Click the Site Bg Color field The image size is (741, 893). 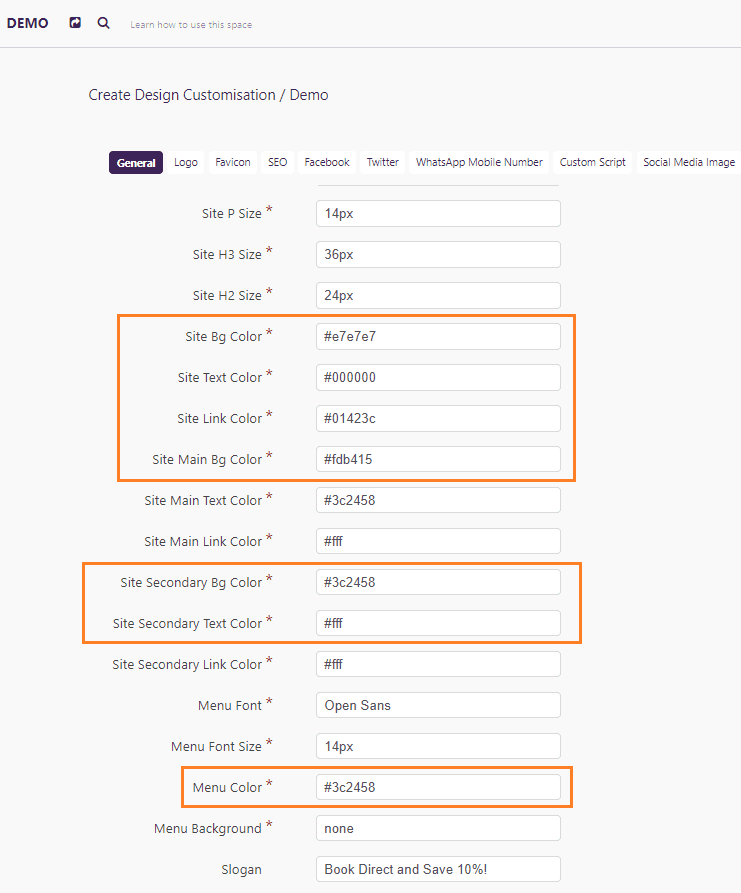(438, 337)
